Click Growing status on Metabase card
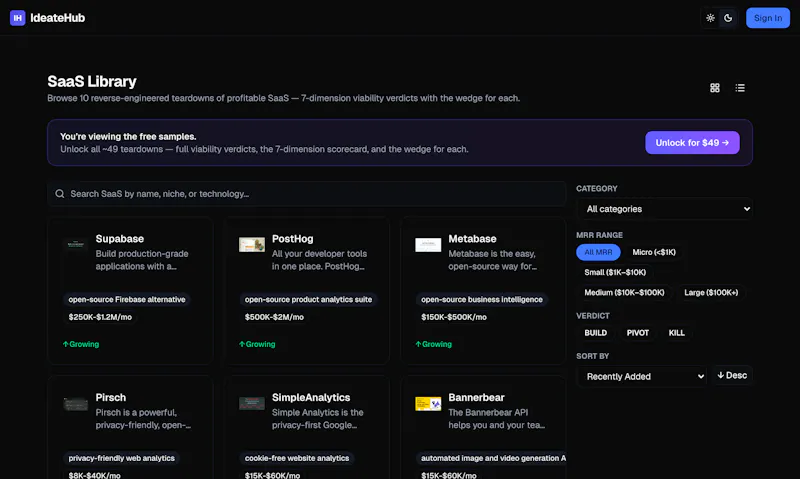This screenshot has height=479, width=800. 433,344
